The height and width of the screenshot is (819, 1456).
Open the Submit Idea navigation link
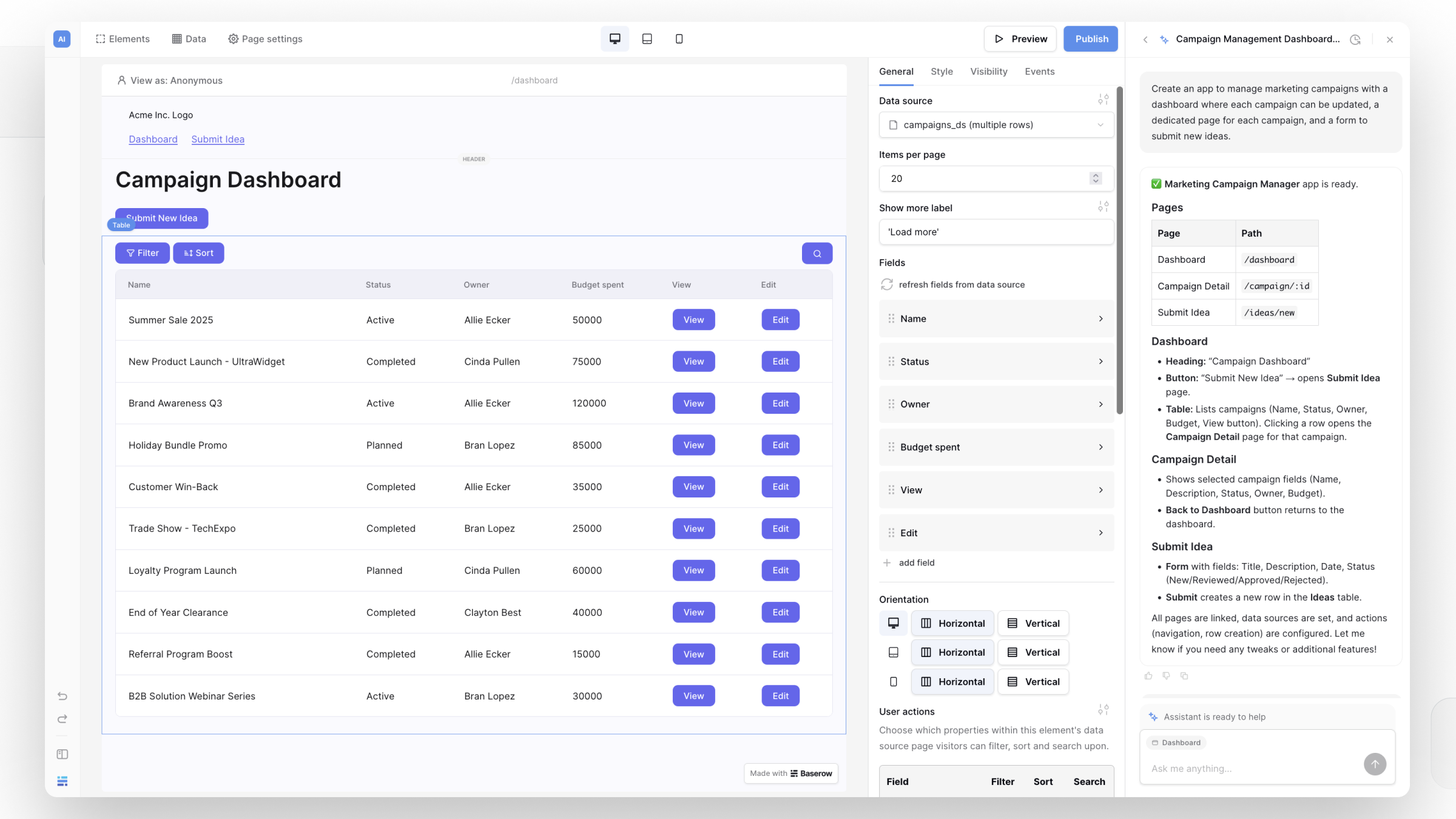click(x=217, y=139)
